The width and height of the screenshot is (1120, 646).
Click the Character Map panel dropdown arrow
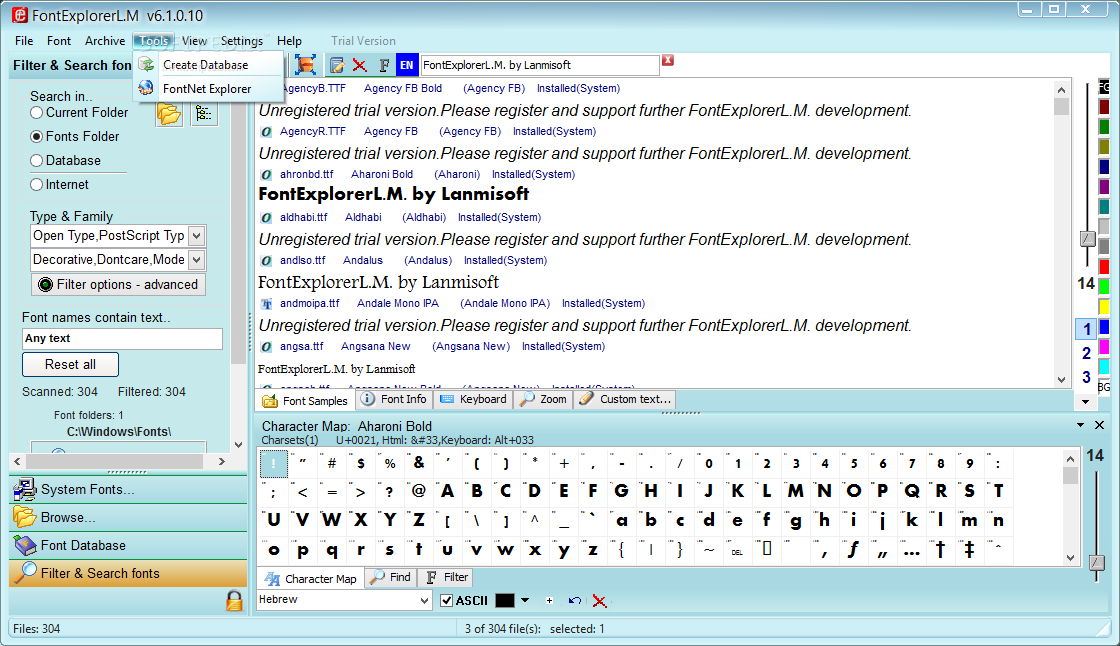[x=1081, y=425]
